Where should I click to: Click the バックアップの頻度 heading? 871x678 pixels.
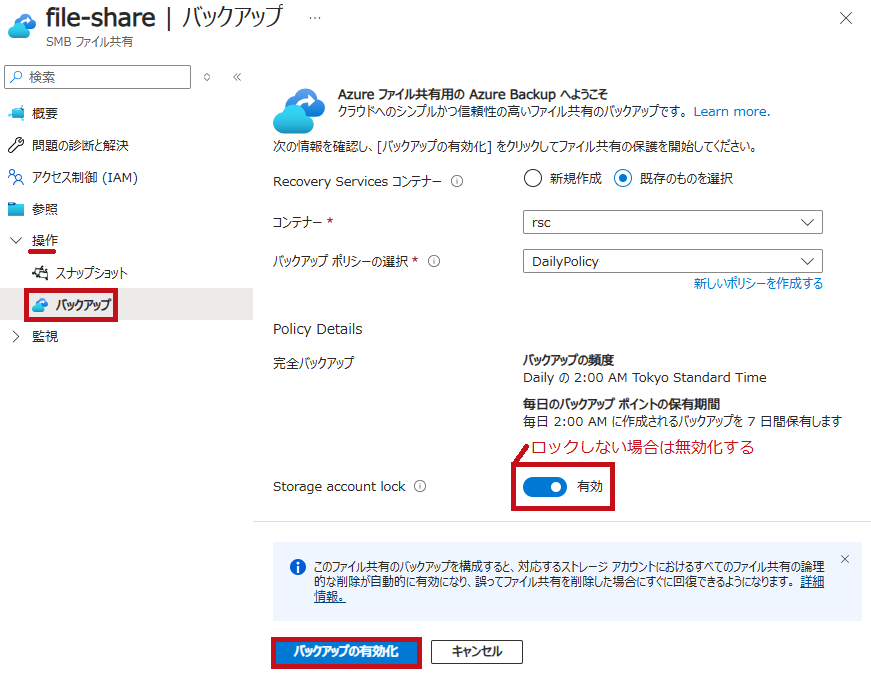point(568,360)
